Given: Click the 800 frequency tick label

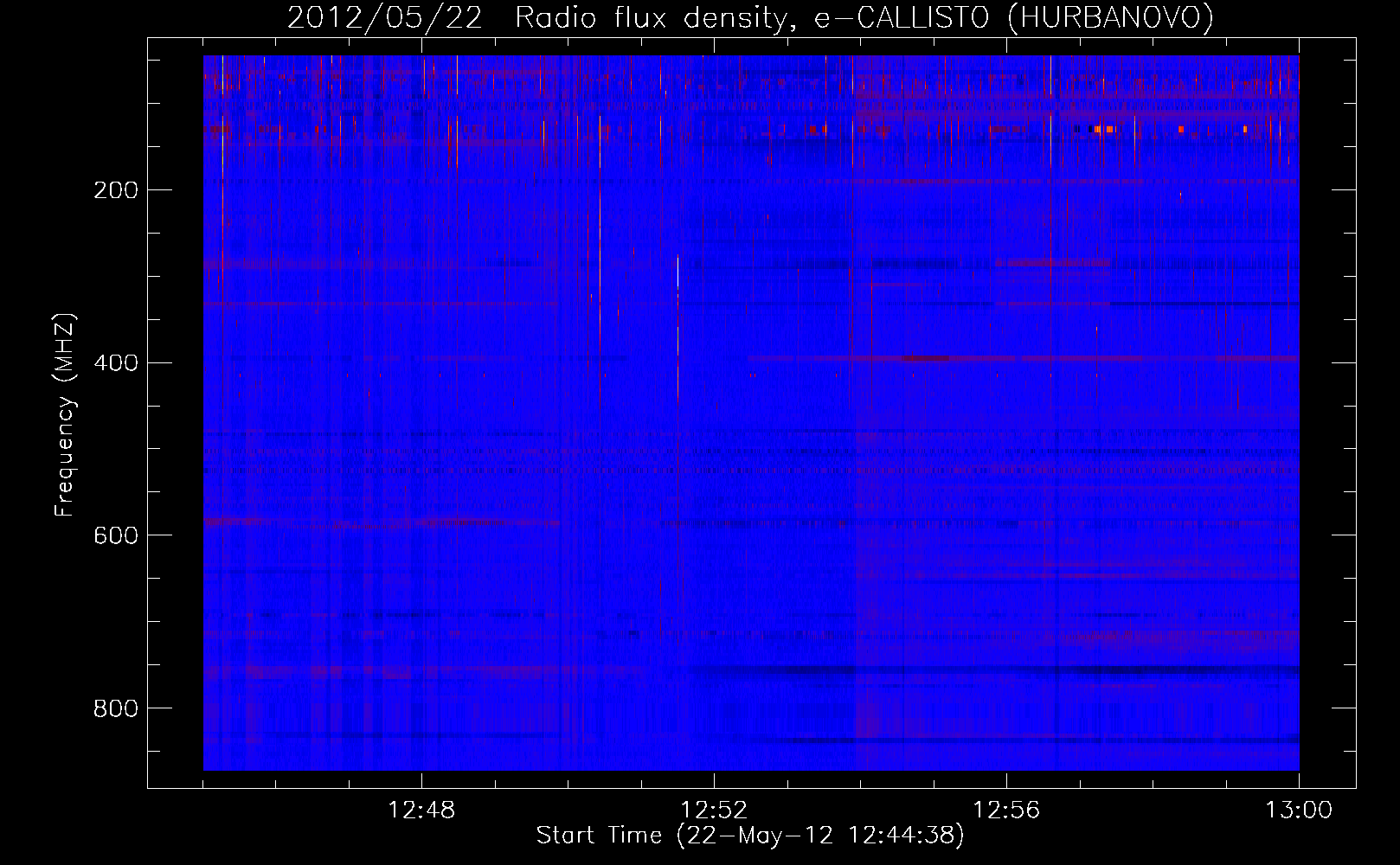Looking at the screenshot, I should [x=115, y=709].
